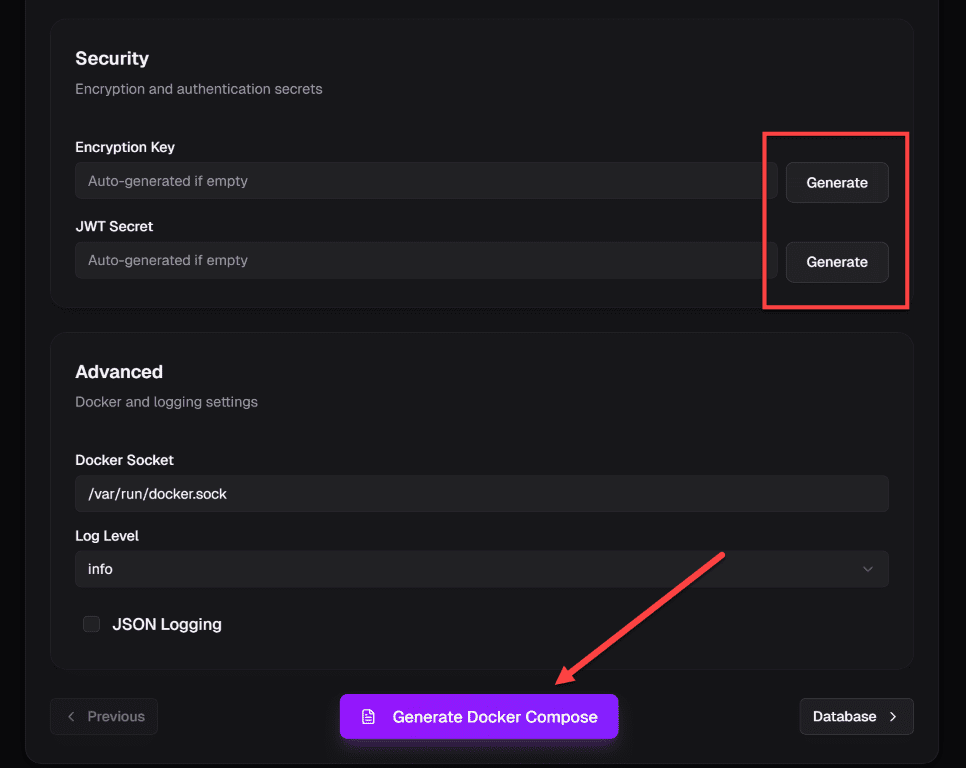
Task: Switch to the Database step
Action: click(x=856, y=716)
